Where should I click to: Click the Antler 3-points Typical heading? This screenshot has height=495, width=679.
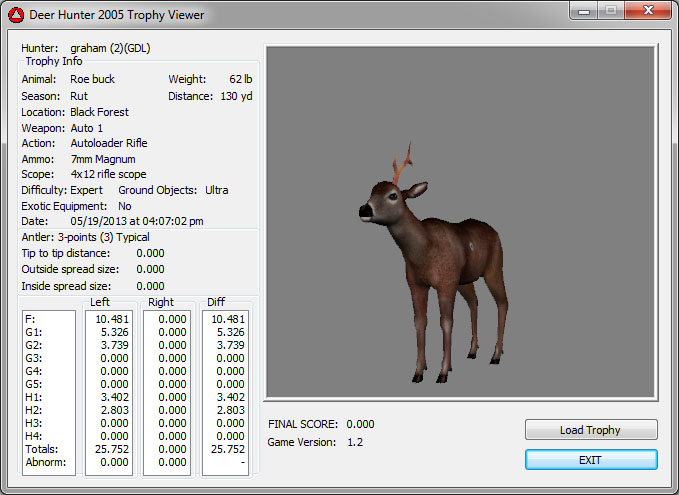tap(86, 237)
